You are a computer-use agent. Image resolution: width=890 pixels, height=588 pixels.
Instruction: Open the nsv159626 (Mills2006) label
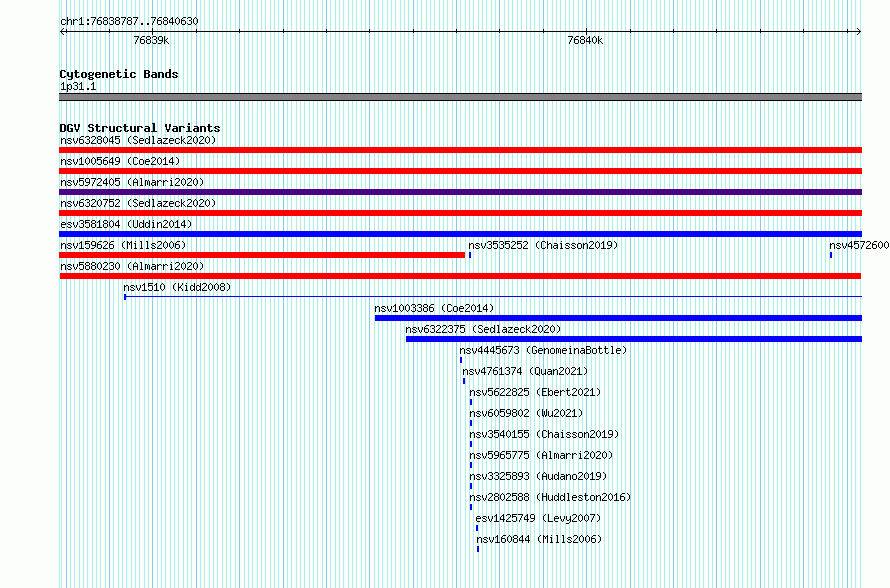123,245
